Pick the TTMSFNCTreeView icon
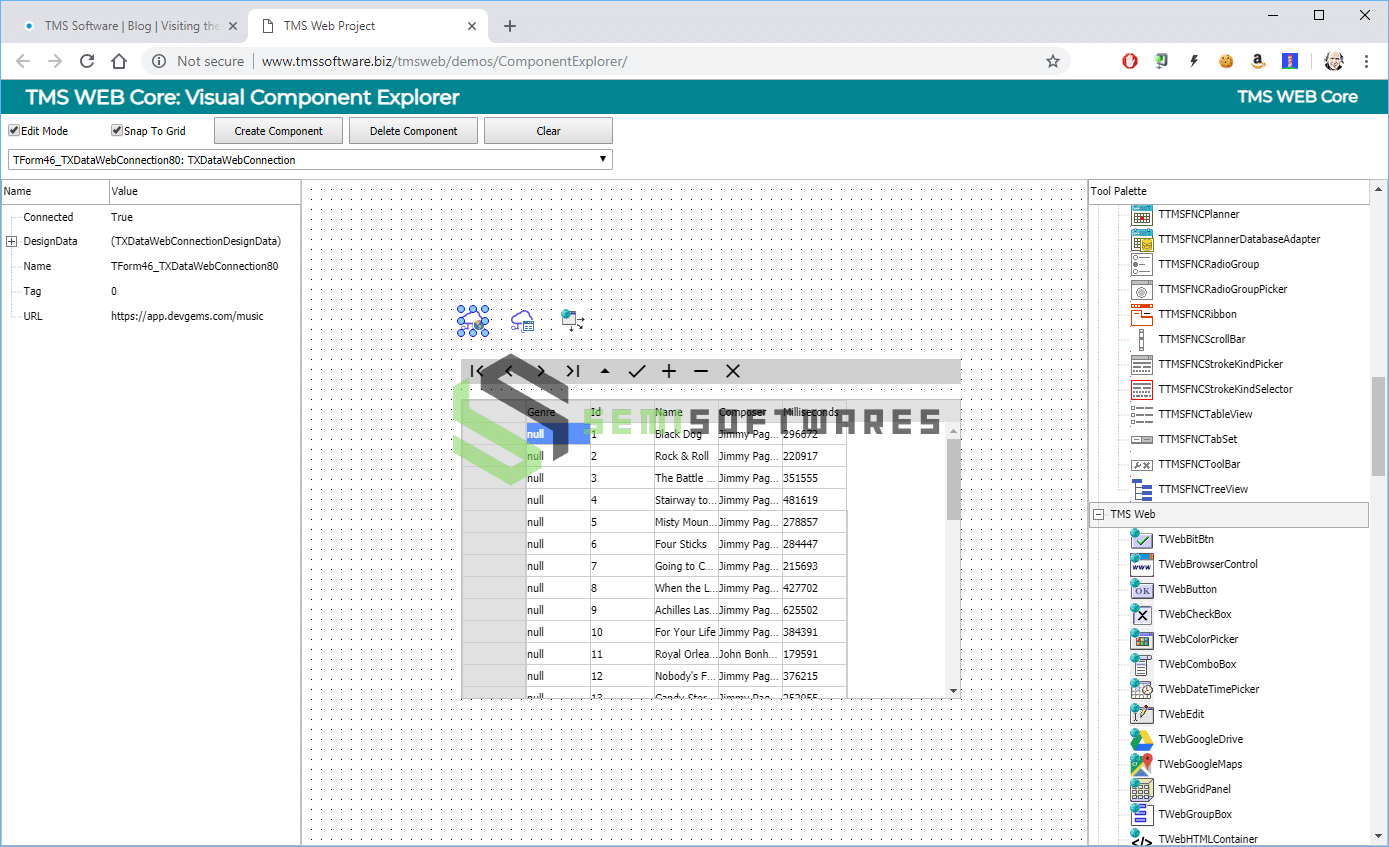This screenshot has width=1389, height=847. coord(1141,490)
